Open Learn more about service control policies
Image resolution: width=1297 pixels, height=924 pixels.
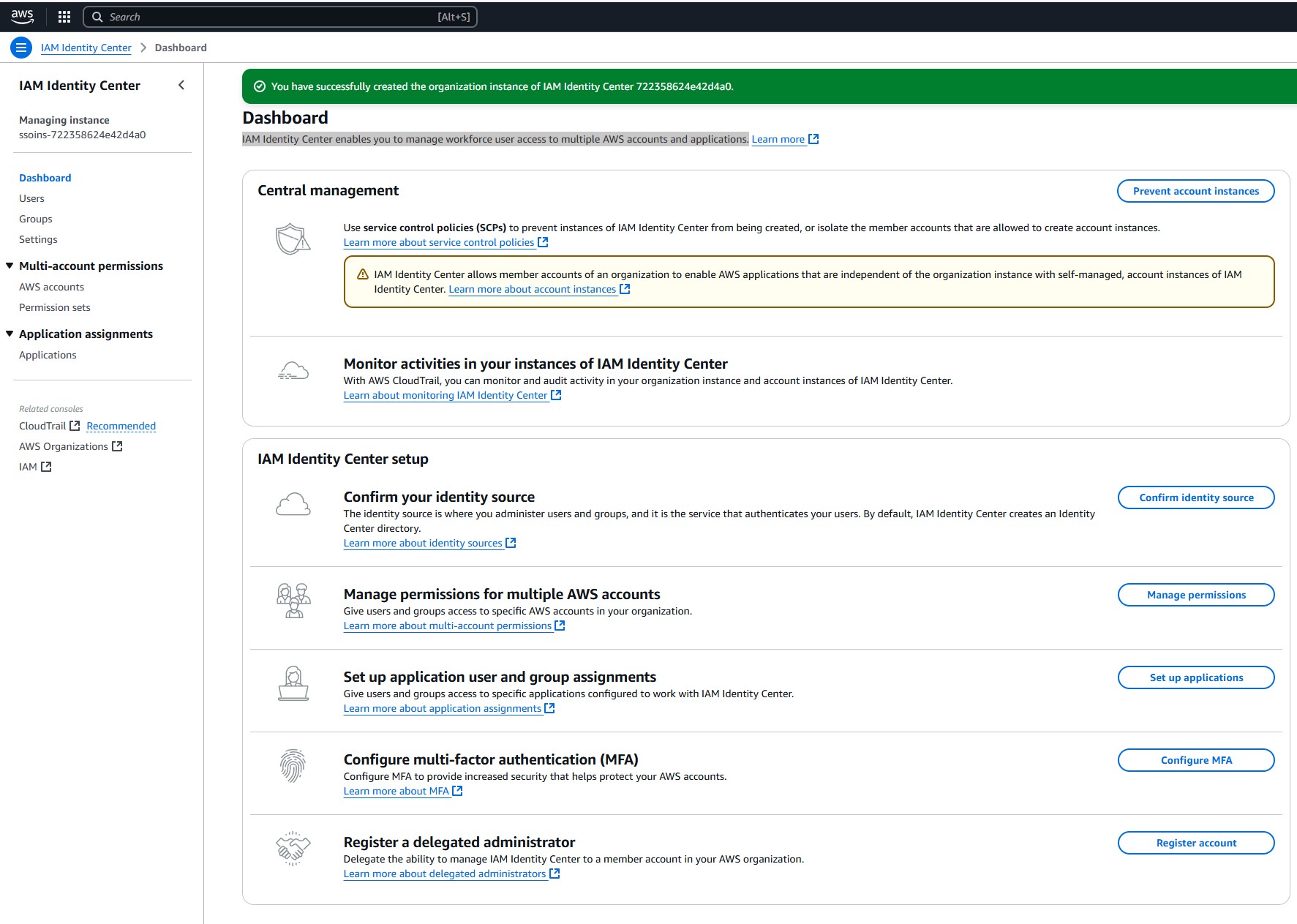pos(439,243)
